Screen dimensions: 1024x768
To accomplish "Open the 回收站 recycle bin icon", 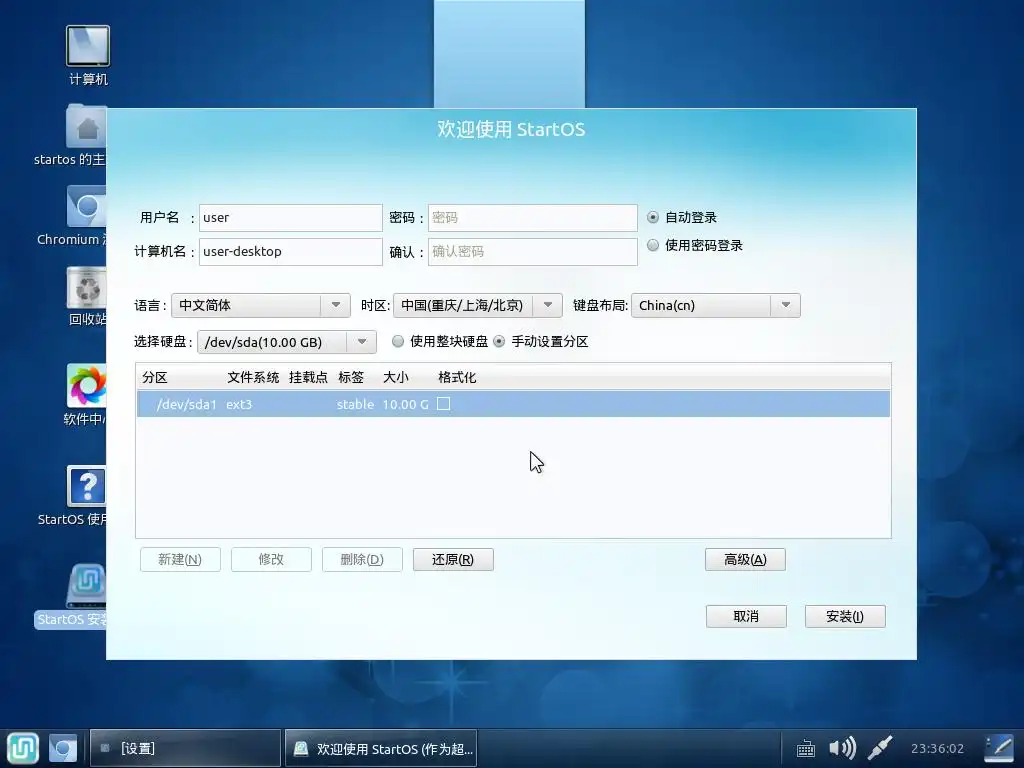I will (x=86, y=288).
